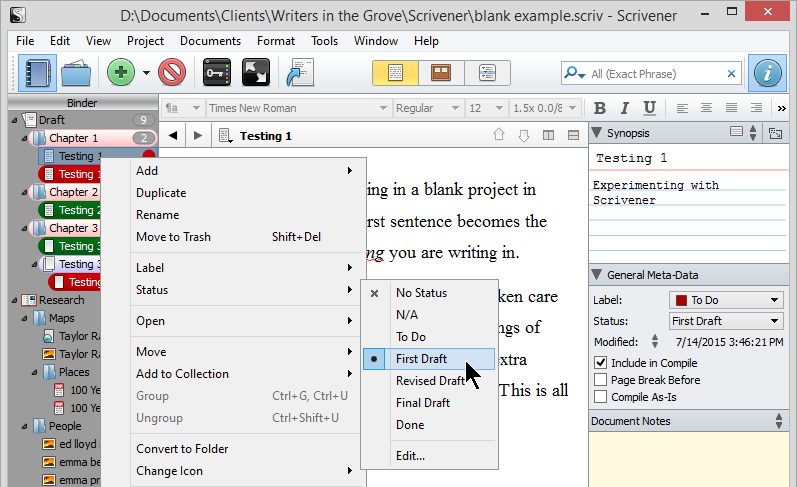
Task: Select the Research folder in Binder
Action: point(61,300)
